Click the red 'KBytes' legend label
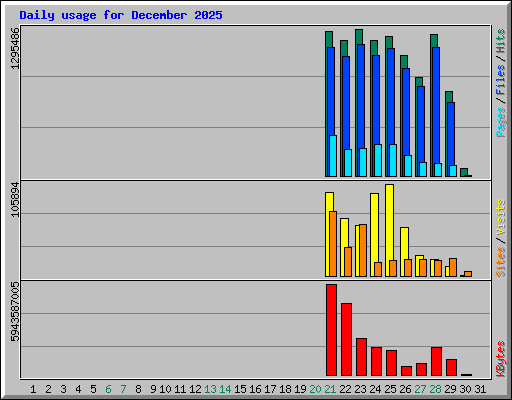This screenshot has height=400, width=512. coord(501,359)
